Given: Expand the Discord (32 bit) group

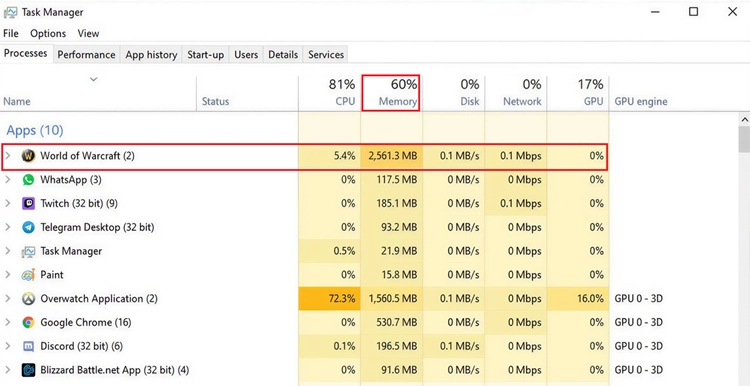Looking at the screenshot, I should (x=8, y=346).
